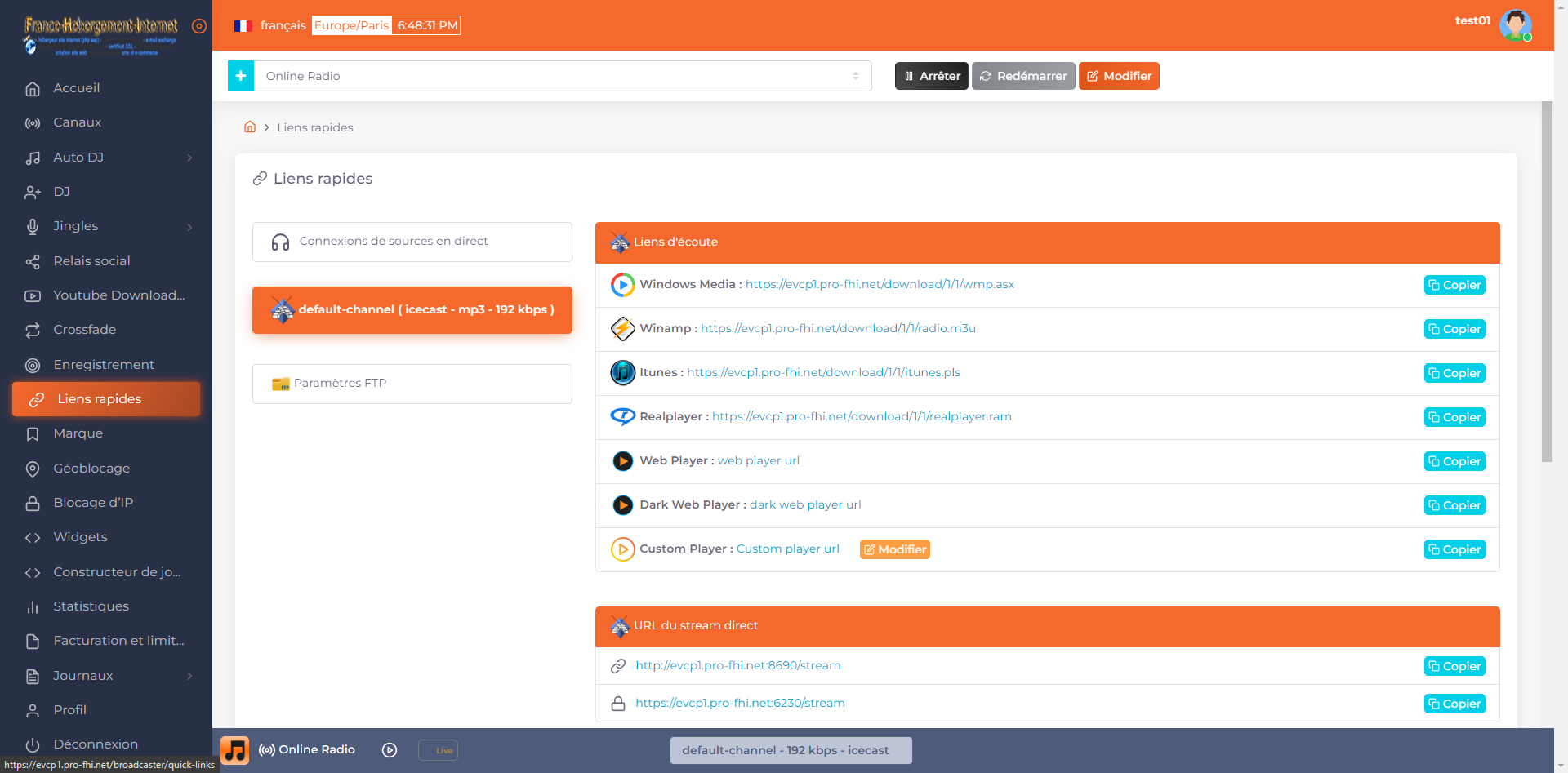The height and width of the screenshot is (773, 1568).
Task: Select the default-channel icecast tab
Action: click(x=412, y=310)
